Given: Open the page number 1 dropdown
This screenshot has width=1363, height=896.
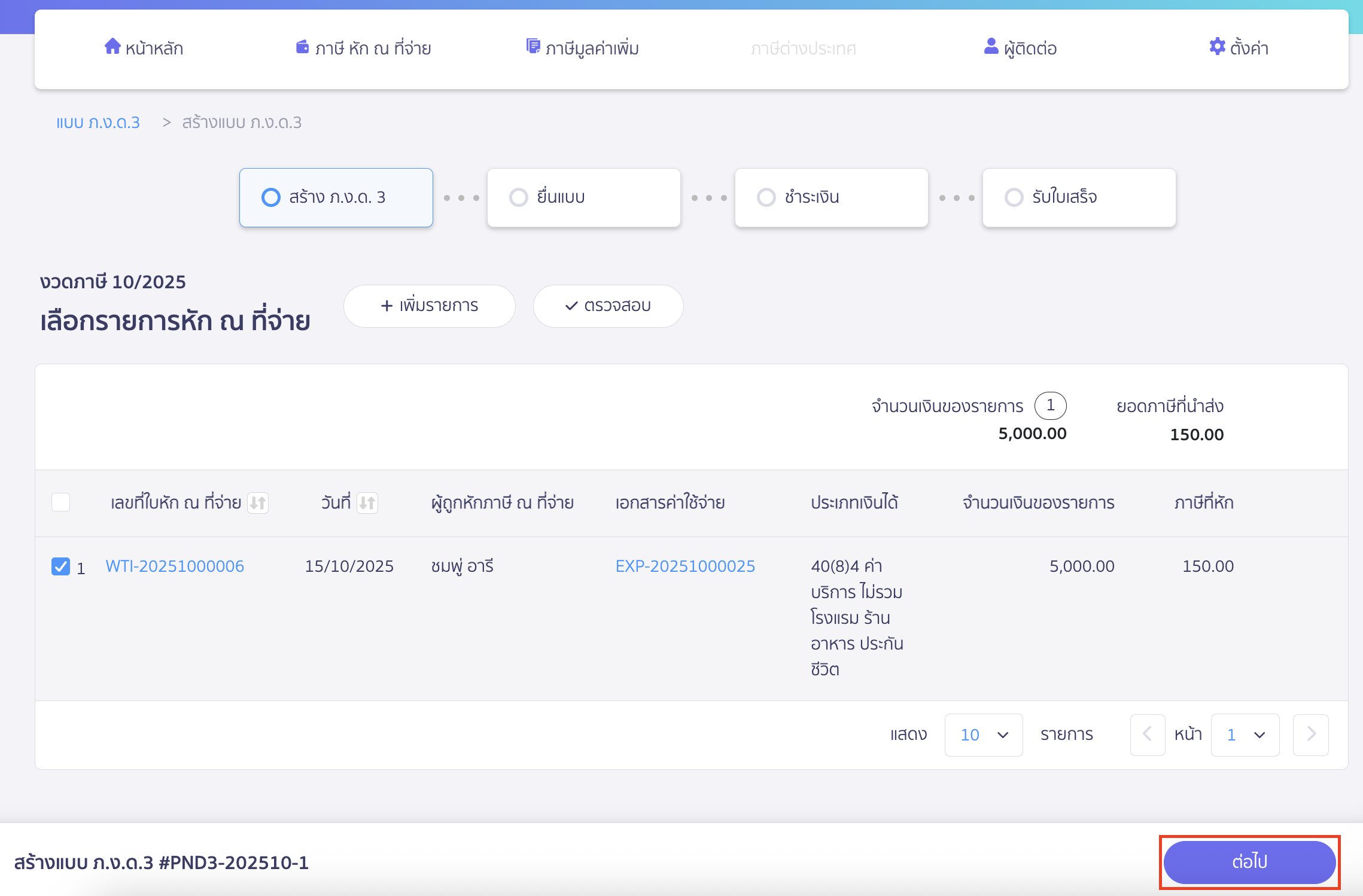Looking at the screenshot, I should click(x=1245, y=735).
